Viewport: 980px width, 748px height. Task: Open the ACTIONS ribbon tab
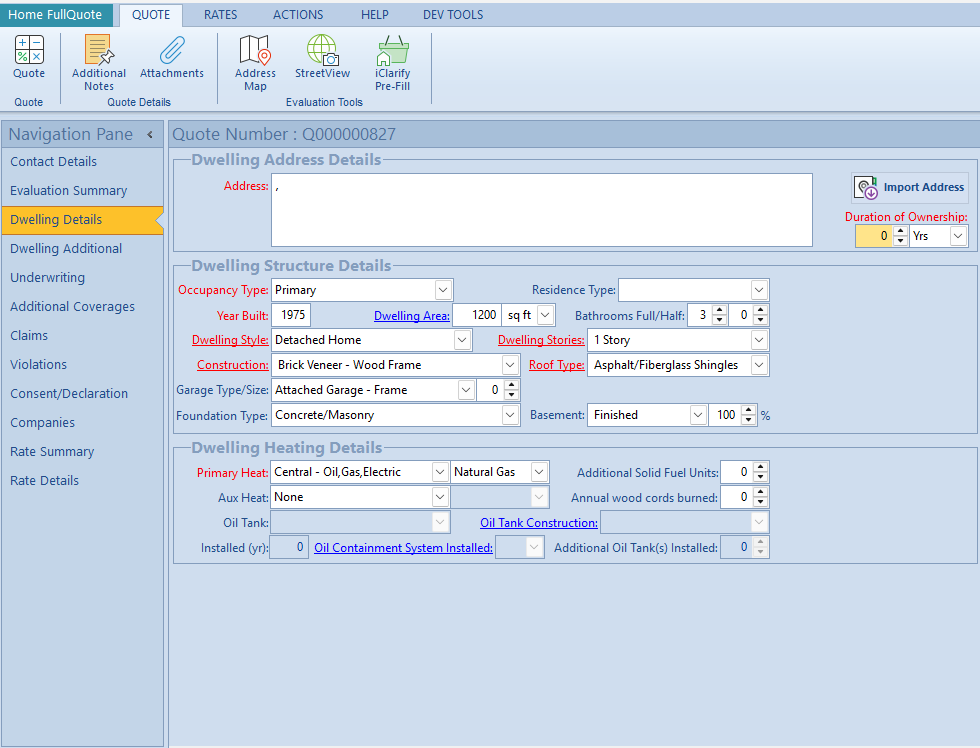[298, 15]
